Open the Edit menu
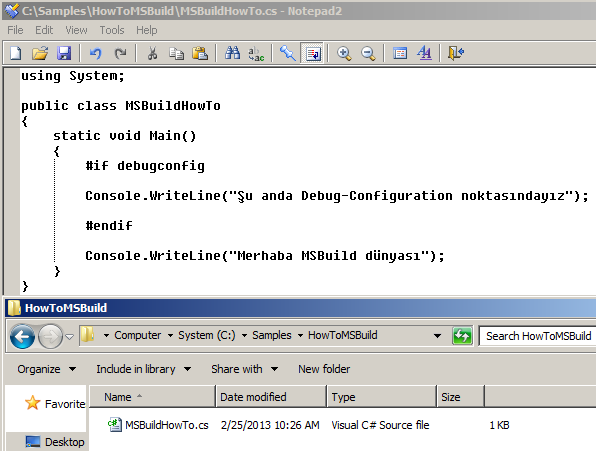 tap(44, 30)
